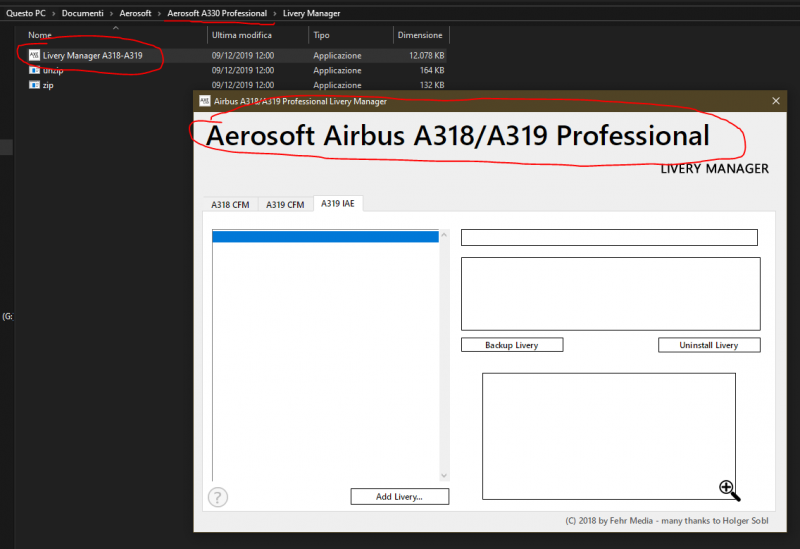The height and width of the screenshot is (549, 800).
Task: Open the help question mark icon
Action: (218, 497)
